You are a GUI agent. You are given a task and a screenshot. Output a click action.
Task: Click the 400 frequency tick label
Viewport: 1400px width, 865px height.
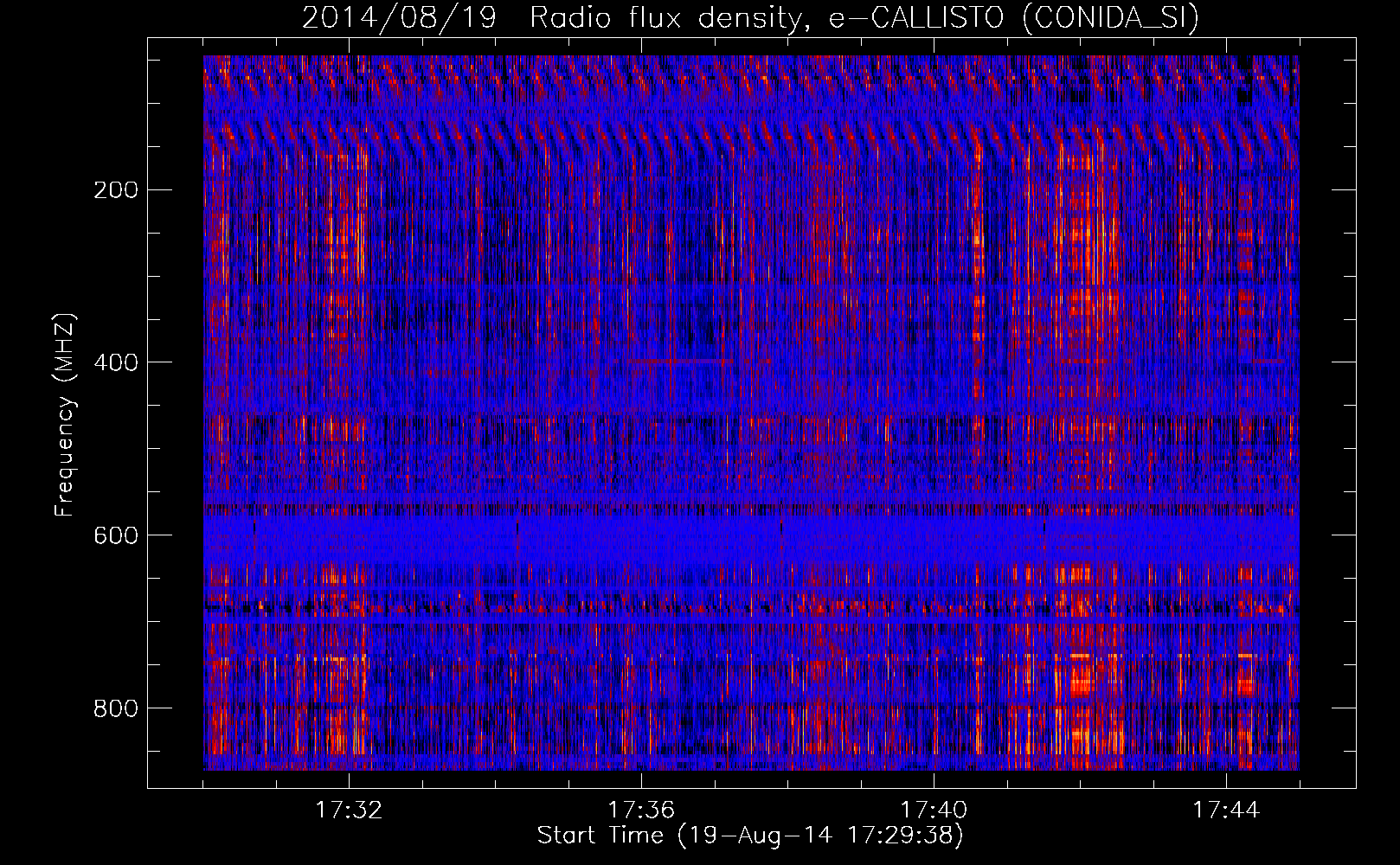tap(116, 362)
